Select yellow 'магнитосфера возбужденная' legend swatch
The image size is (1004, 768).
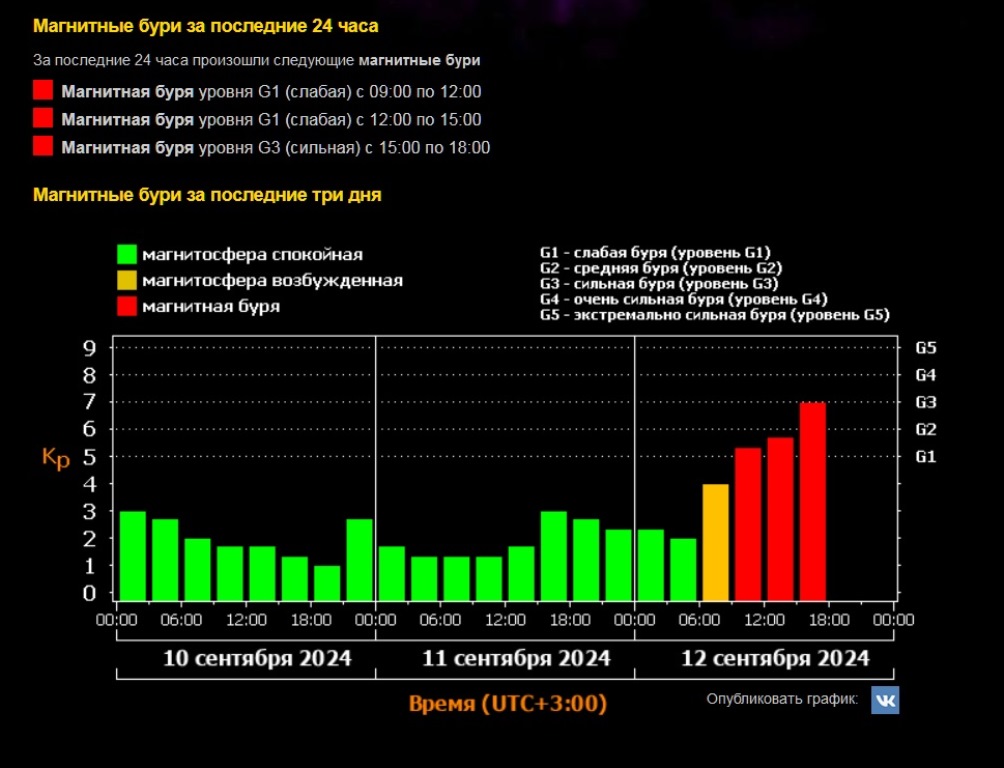coord(126,281)
